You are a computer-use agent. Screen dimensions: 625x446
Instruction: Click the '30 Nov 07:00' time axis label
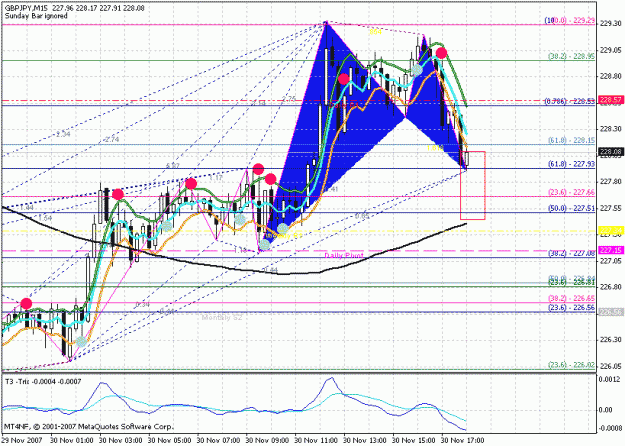(x=218, y=440)
